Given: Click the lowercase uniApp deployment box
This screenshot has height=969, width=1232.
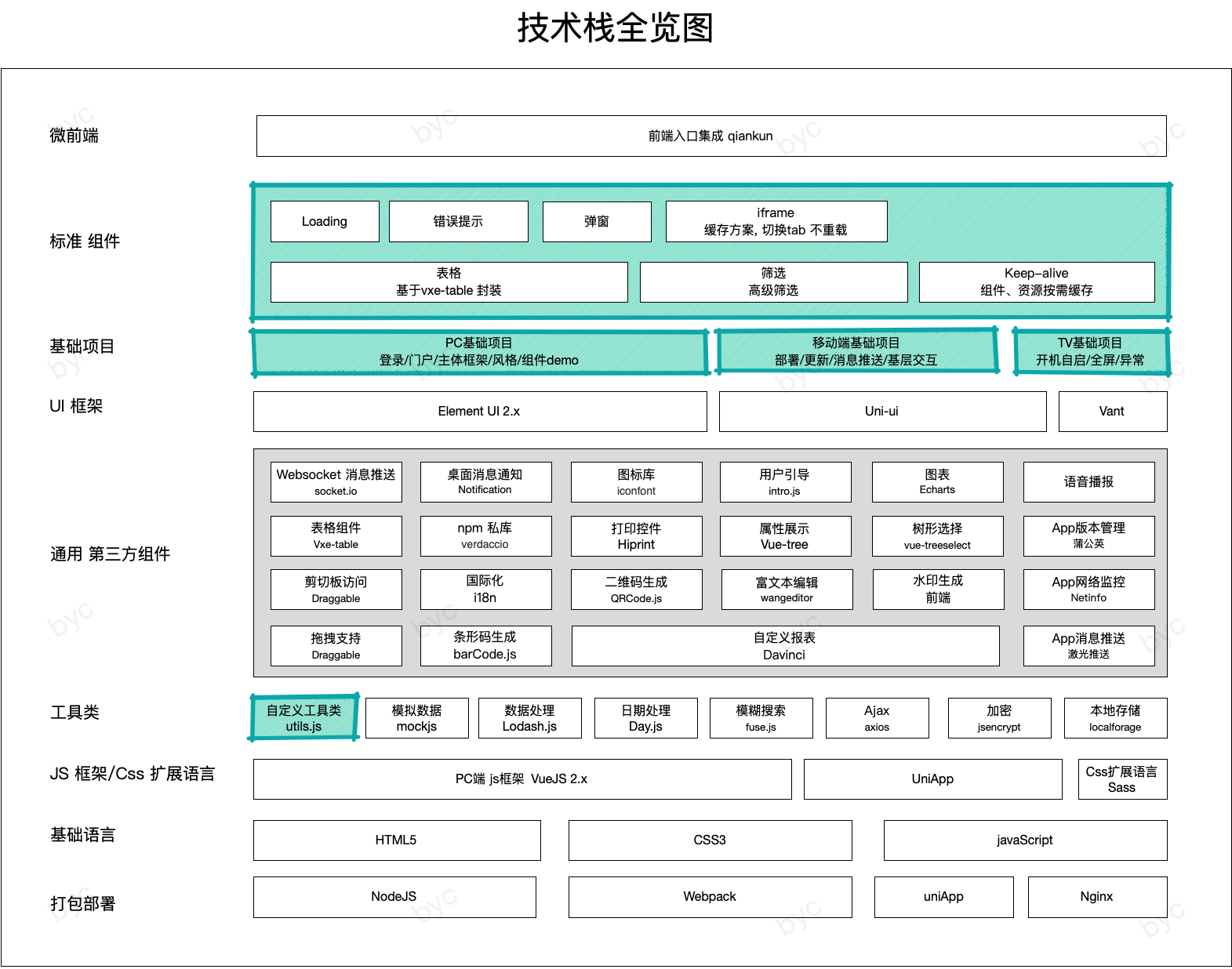Looking at the screenshot, I should (x=944, y=897).
